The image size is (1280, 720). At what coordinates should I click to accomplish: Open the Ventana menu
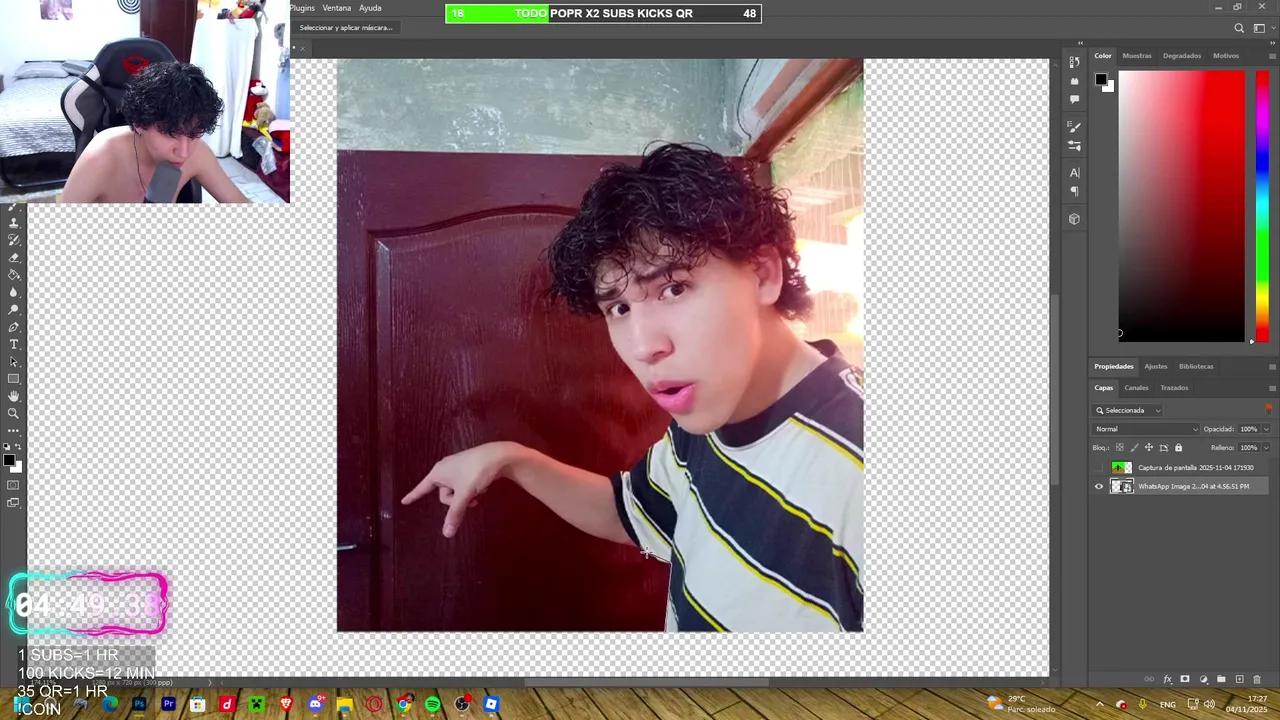[x=337, y=8]
